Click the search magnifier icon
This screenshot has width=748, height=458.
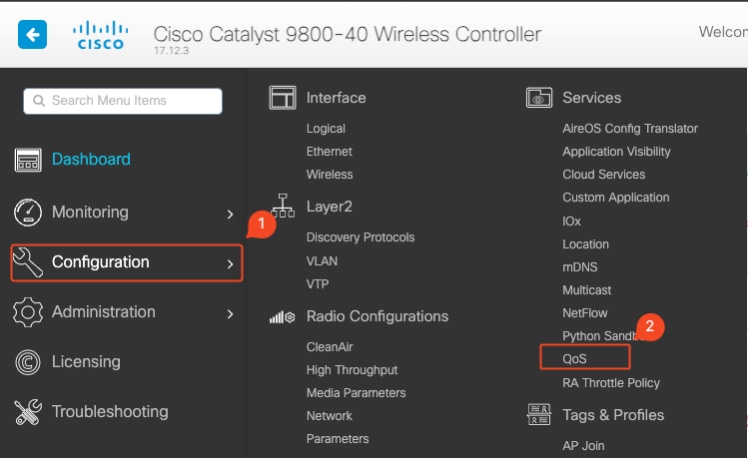coord(39,101)
